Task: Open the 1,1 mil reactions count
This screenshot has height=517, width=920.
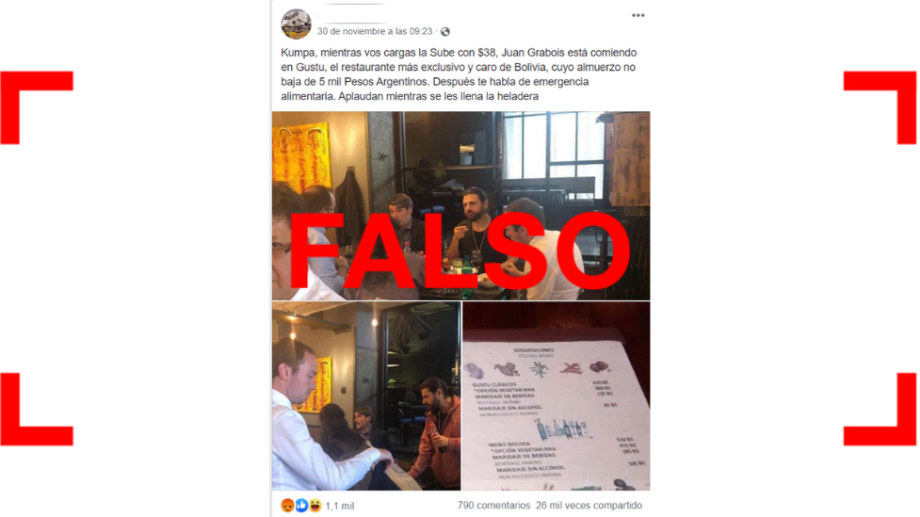Action: (x=340, y=506)
